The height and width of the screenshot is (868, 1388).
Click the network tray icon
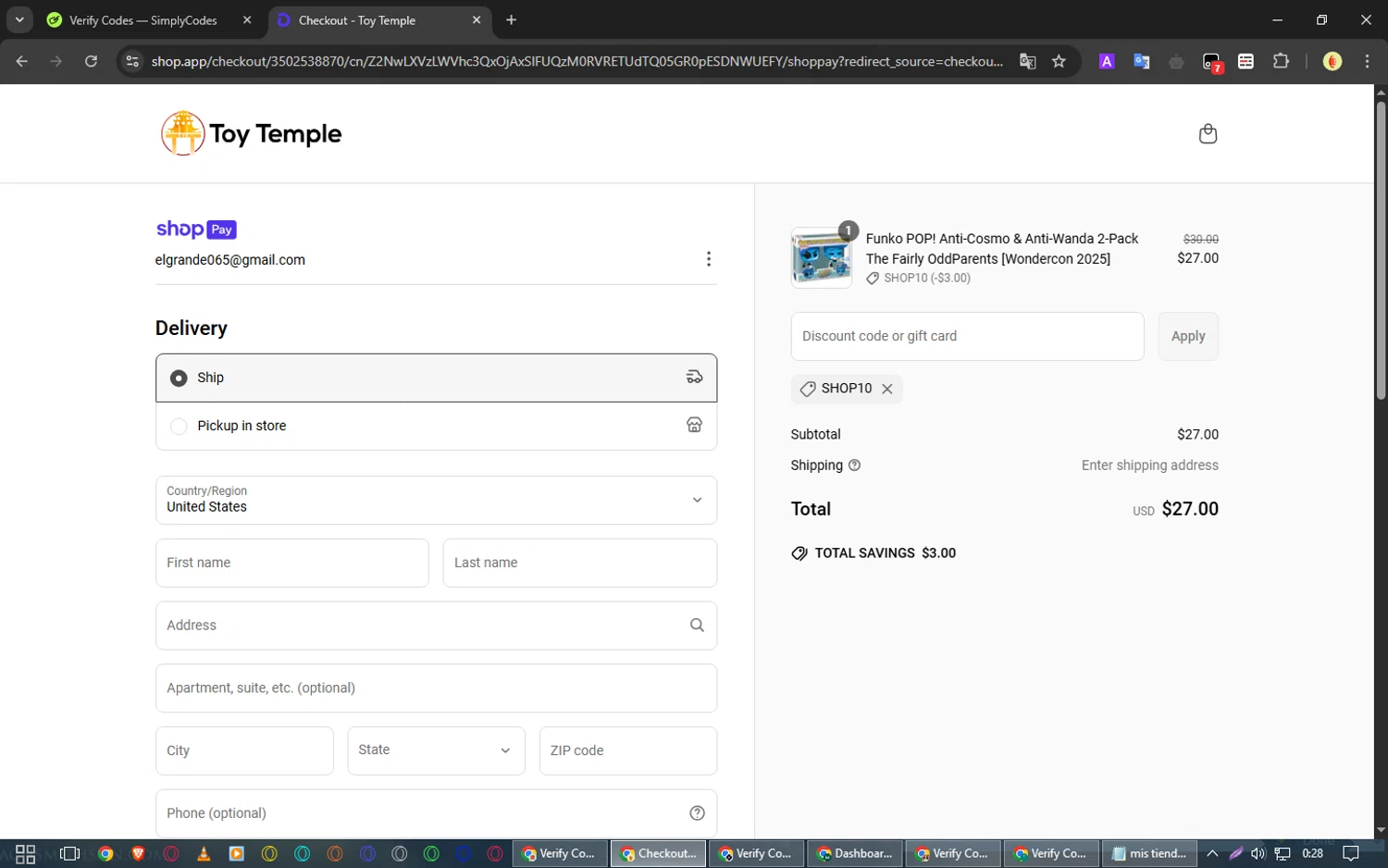1283,854
